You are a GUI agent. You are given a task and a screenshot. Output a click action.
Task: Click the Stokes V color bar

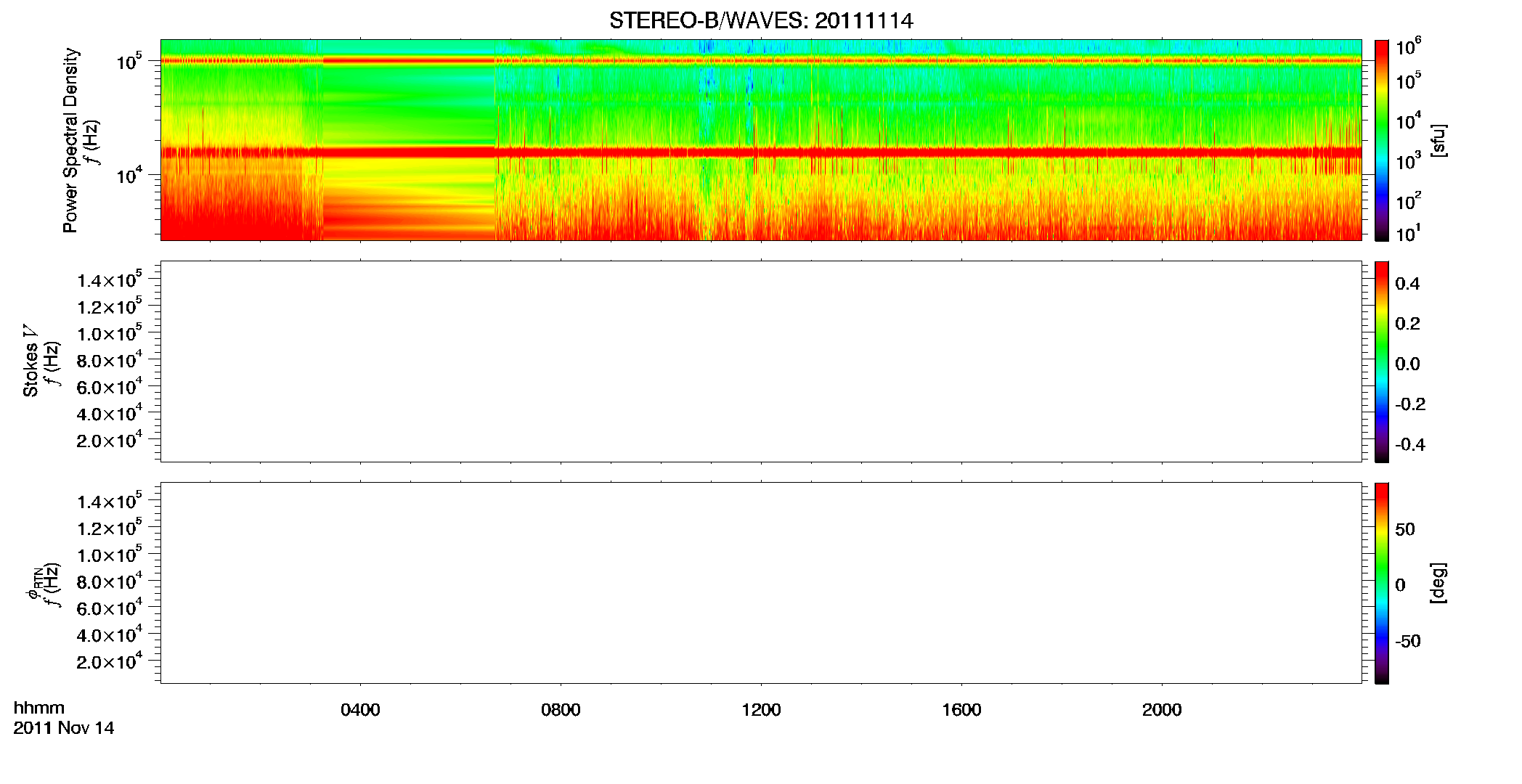pos(1382,362)
